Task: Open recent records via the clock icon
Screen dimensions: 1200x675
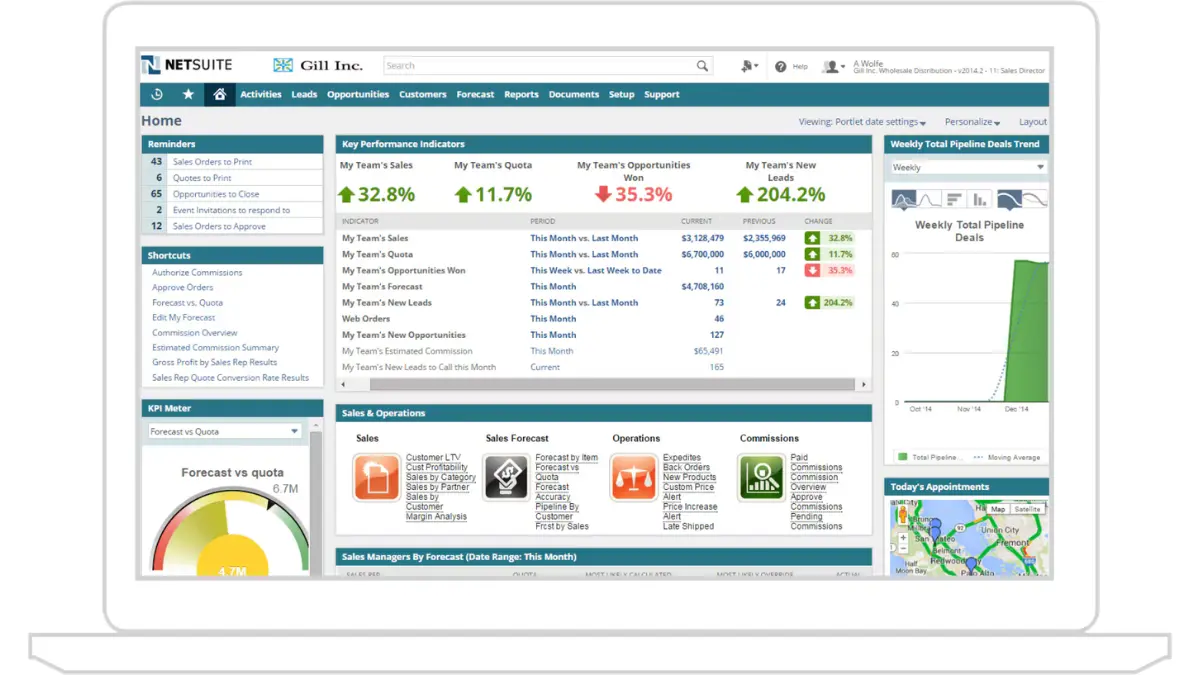Action: pyautogui.click(x=156, y=94)
